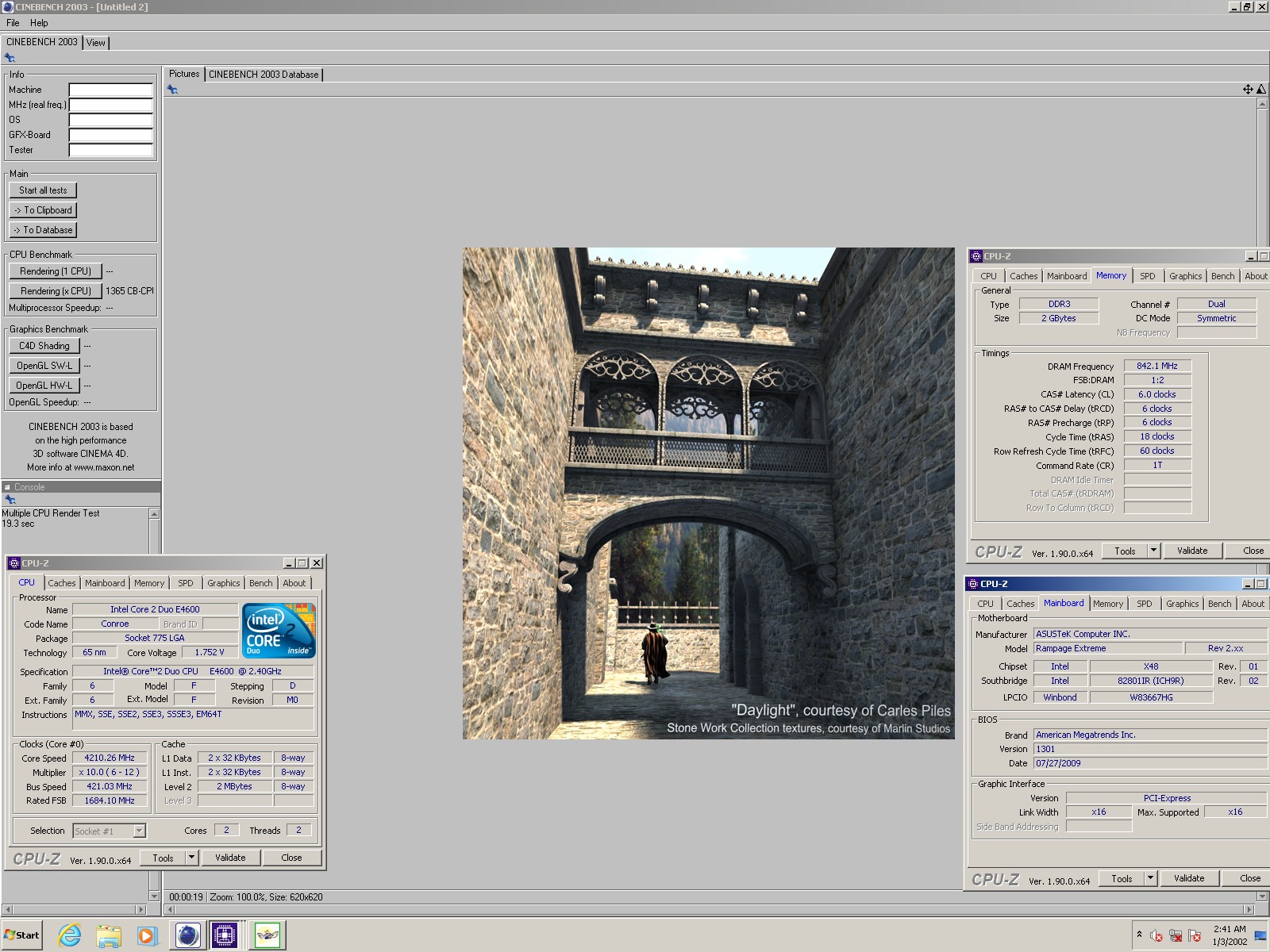Click the To Clipboard button

click(43, 210)
